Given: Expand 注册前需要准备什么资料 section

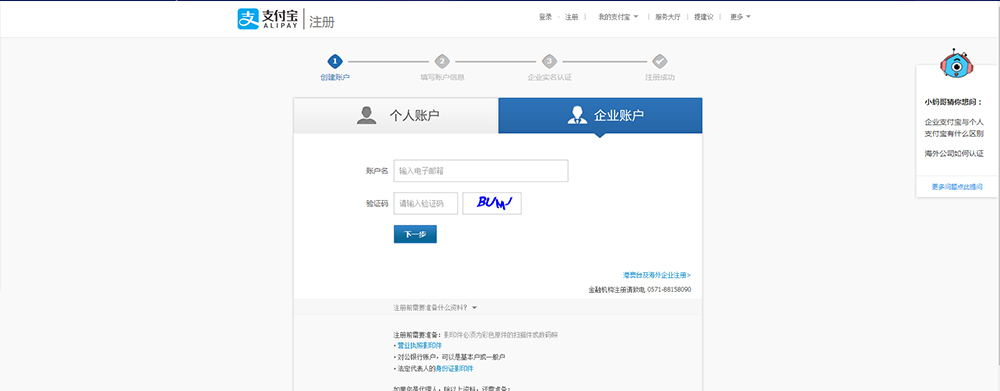Looking at the screenshot, I should click(435, 307).
